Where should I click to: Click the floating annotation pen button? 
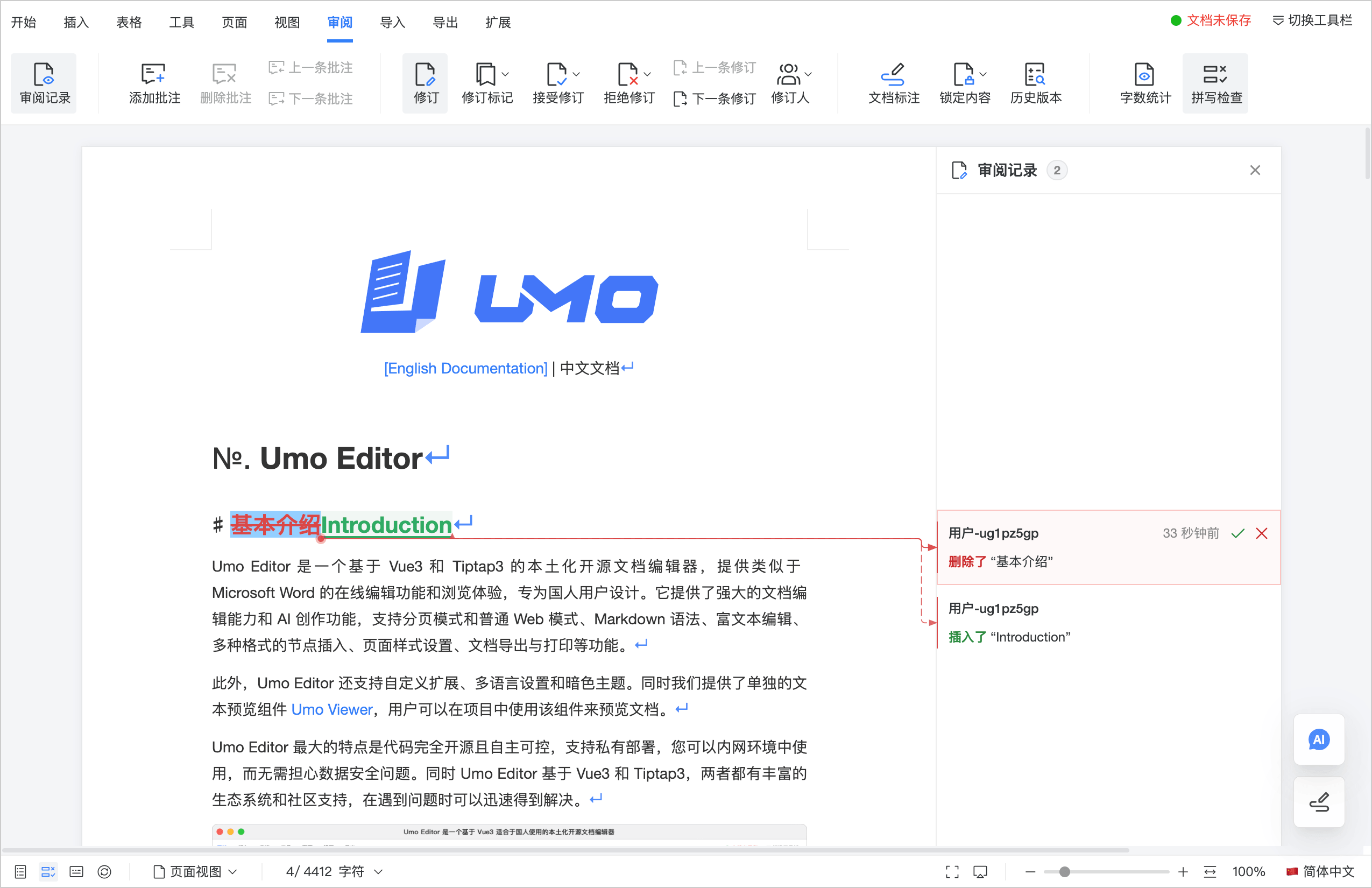coord(1319,801)
